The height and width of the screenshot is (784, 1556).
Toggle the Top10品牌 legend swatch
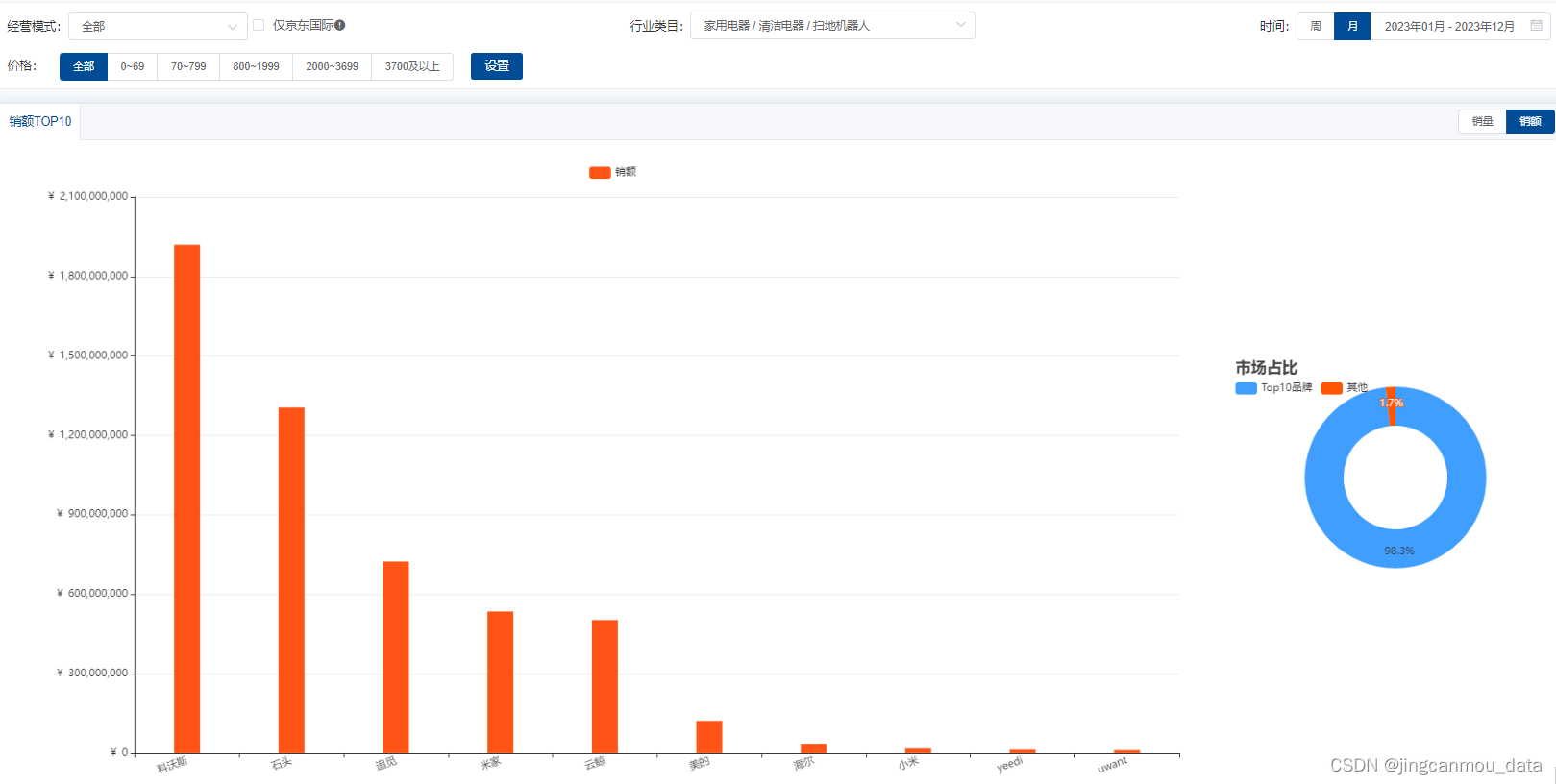pyautogui.click(x=1247, y=388)
